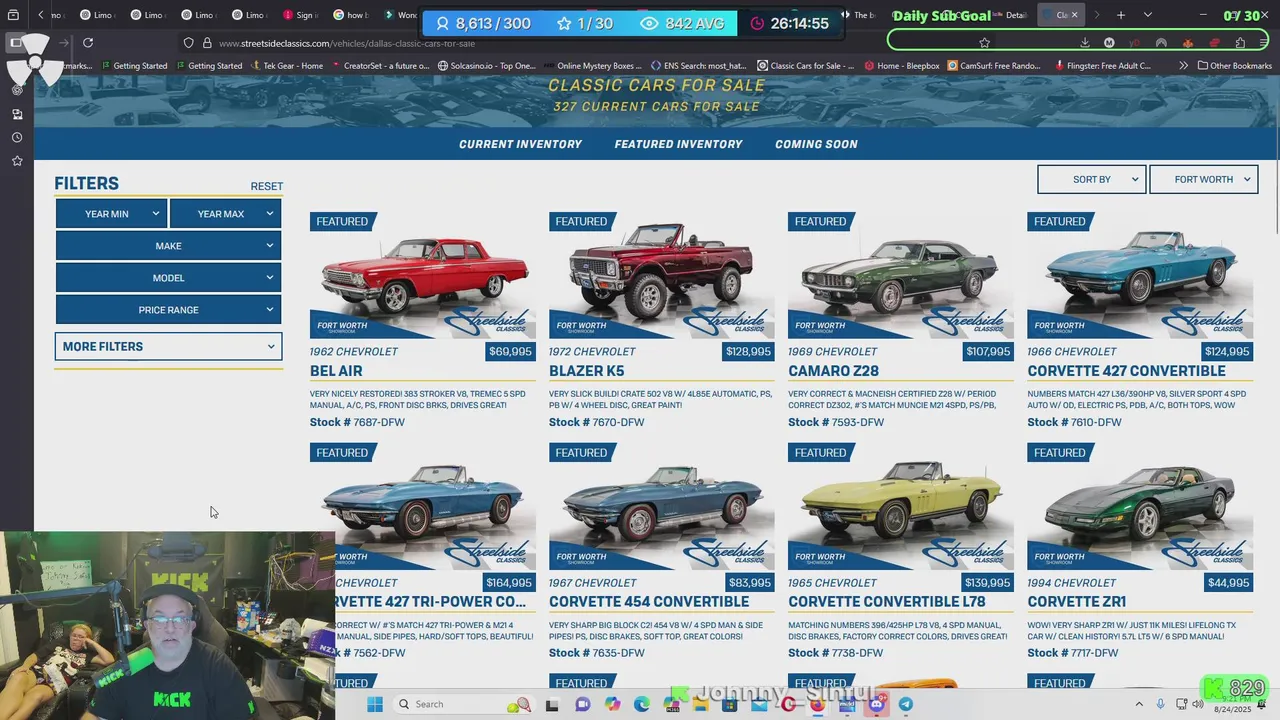Open Task View on the taskbar

[551, 704]
